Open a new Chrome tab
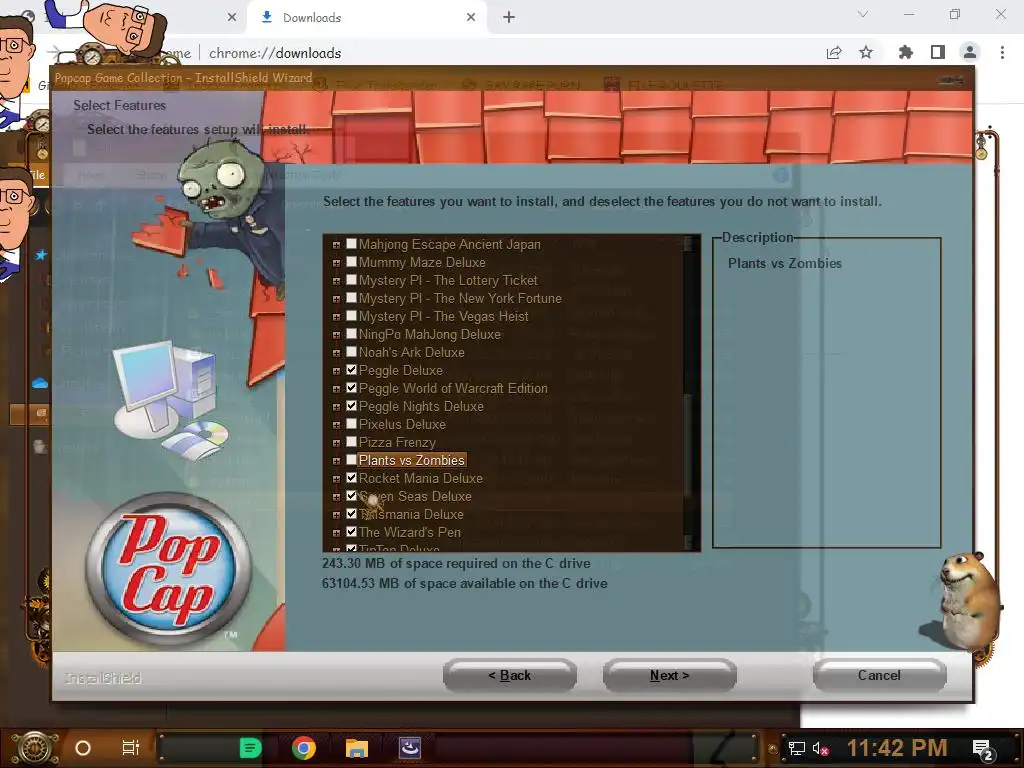The width and height of the screenshot is (1024, 768). click(x=509, y=18)
